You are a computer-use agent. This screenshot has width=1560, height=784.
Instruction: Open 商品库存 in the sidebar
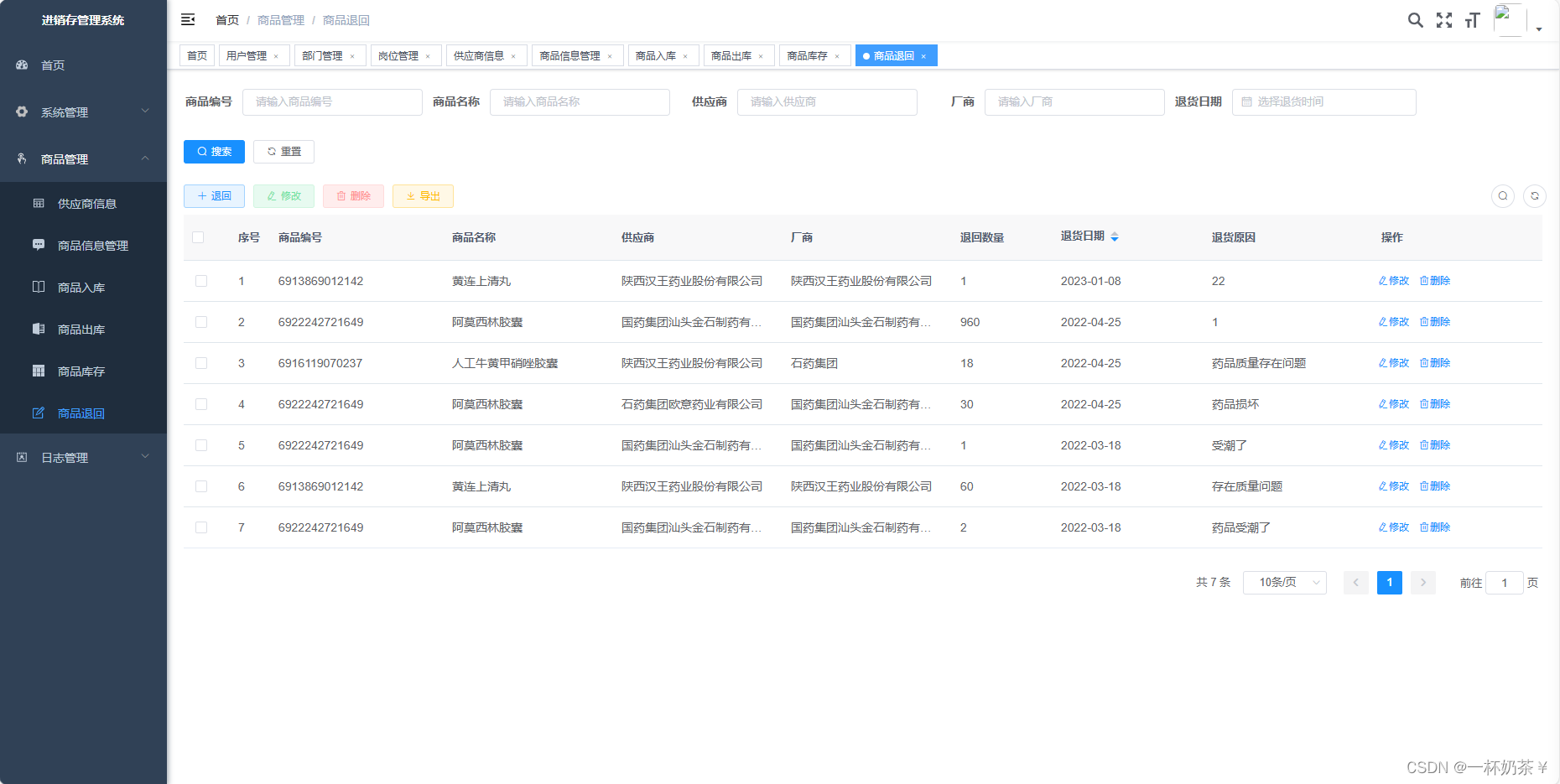pos(83,371)
